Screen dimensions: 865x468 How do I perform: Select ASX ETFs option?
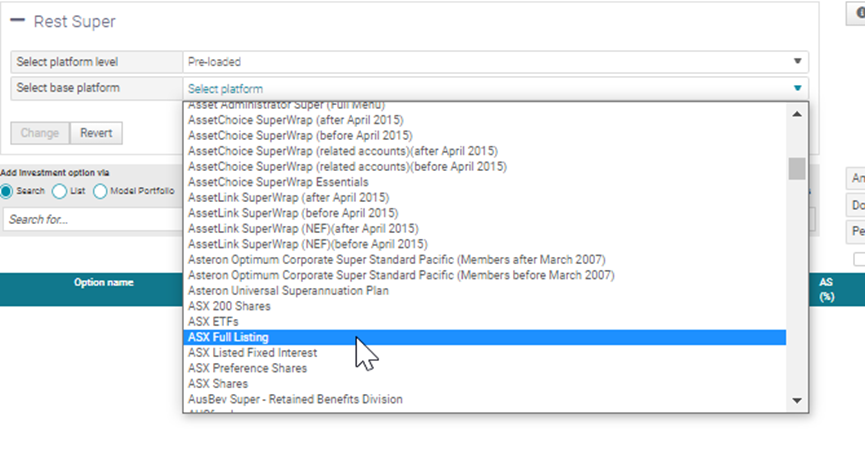[x=484, y=321]
